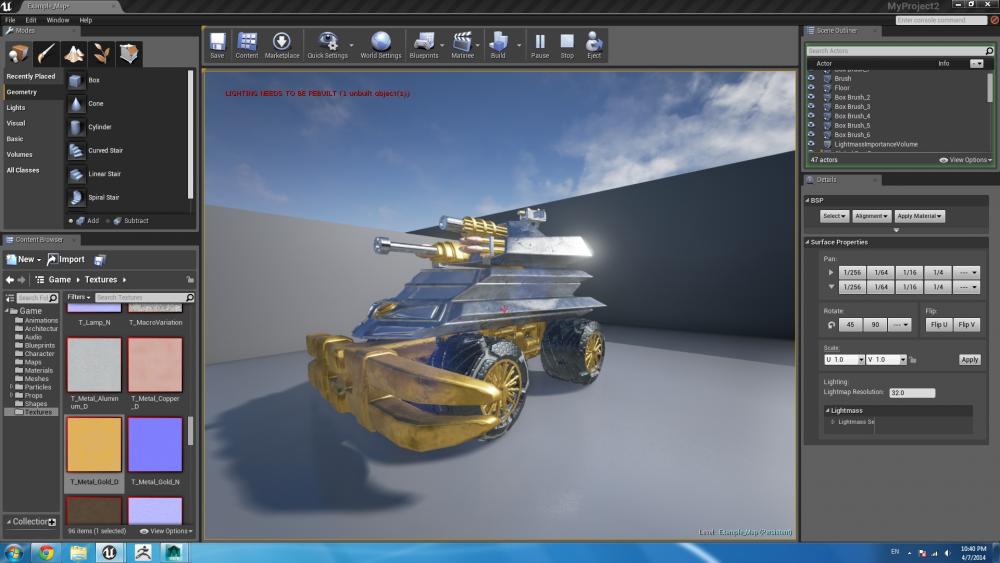Collapse the Surface Properties section
The image size is (1000, 563).
click(x=807, y=242)
